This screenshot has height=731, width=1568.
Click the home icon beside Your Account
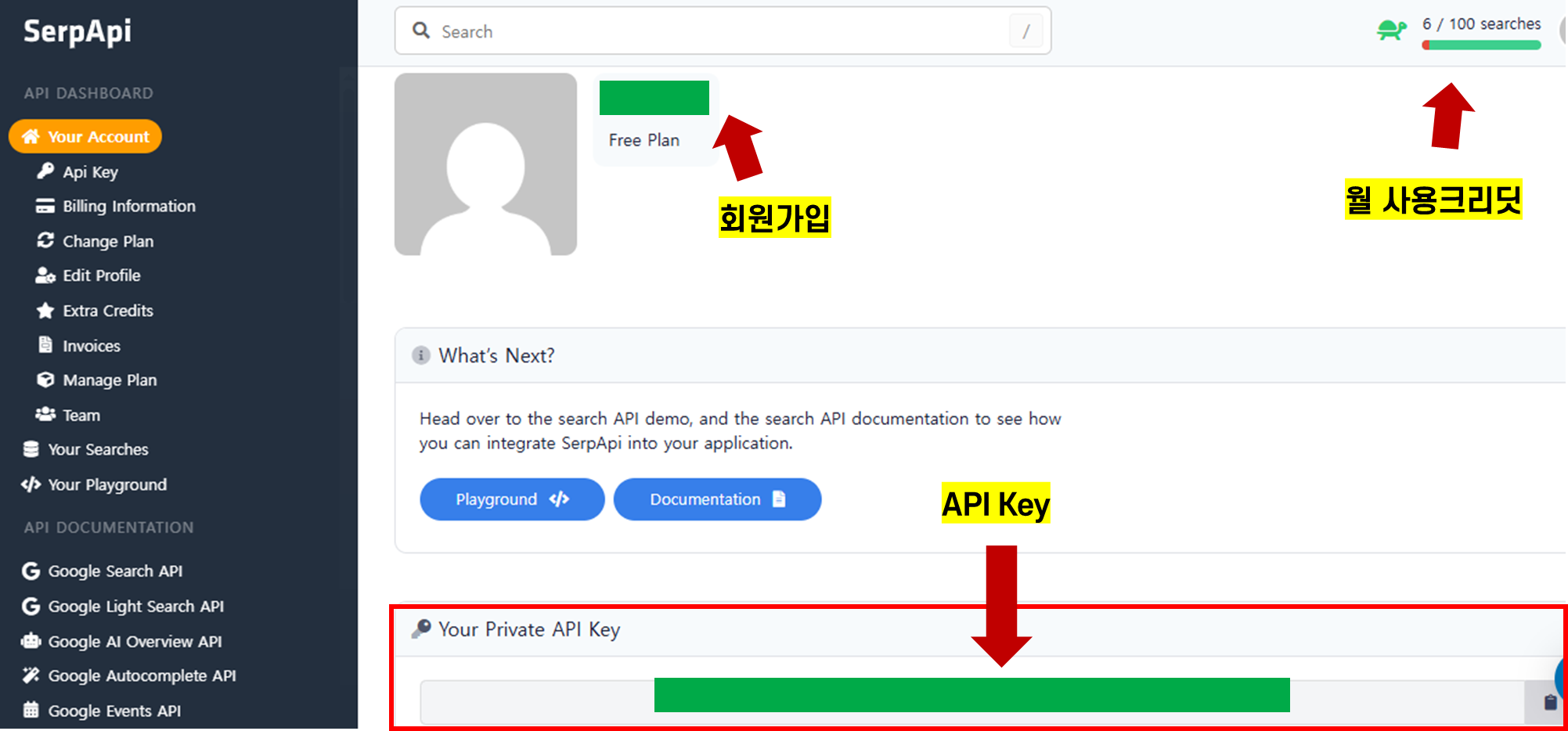click(x=31, y=136)
